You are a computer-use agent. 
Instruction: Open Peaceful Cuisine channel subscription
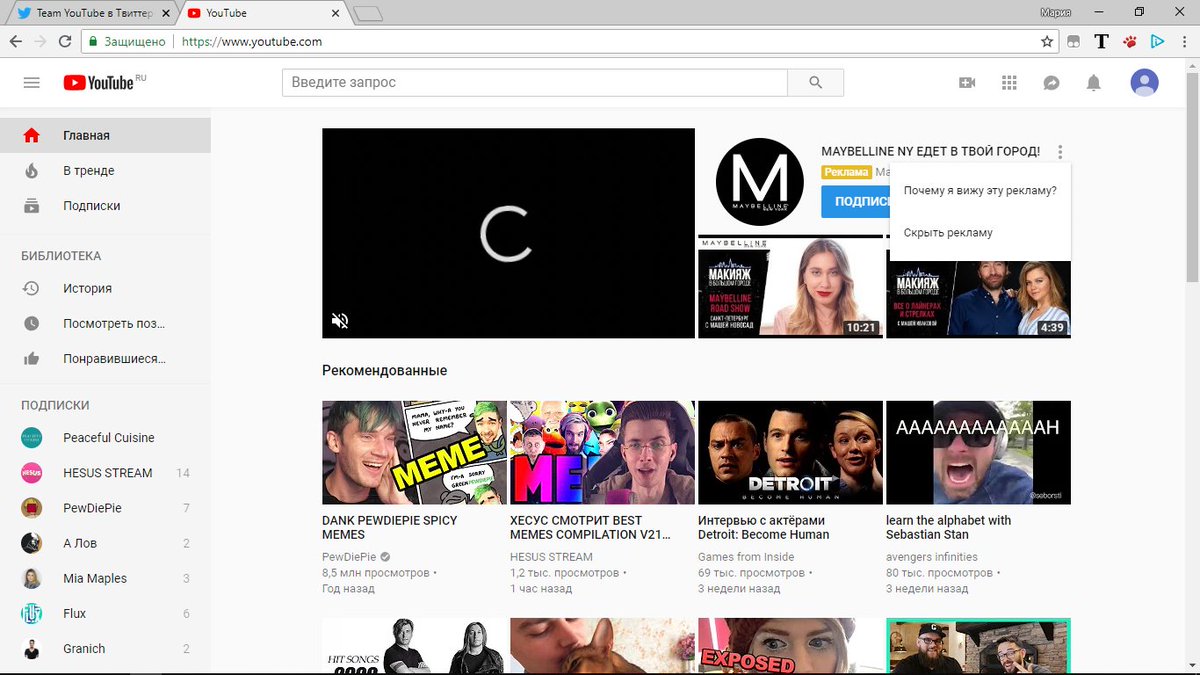tap(105, 437)
